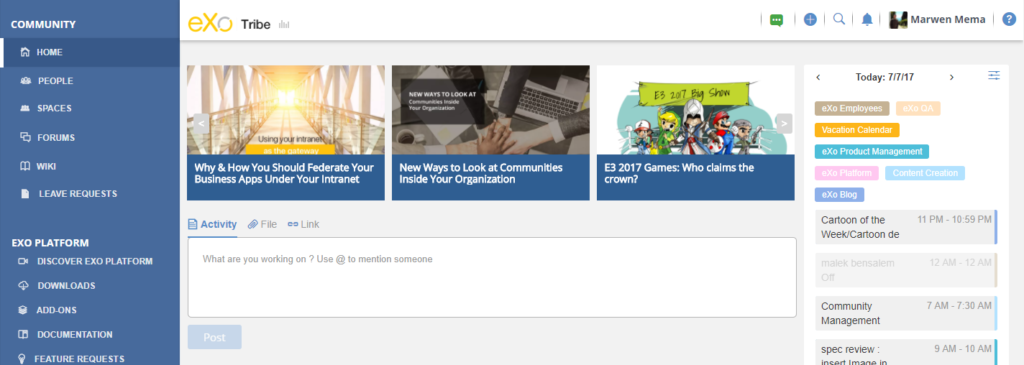
Task: Go to previous day in calendar
Action: coord(818,77)
